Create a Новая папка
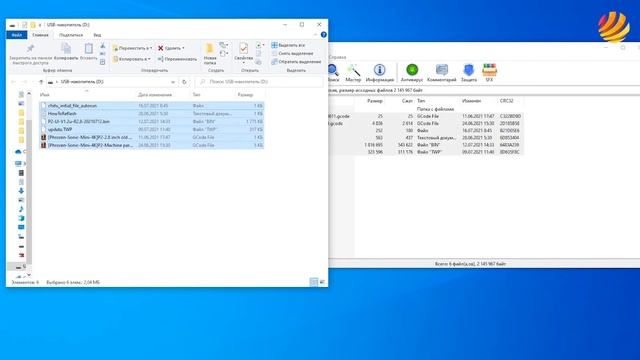 click(210, 54)
